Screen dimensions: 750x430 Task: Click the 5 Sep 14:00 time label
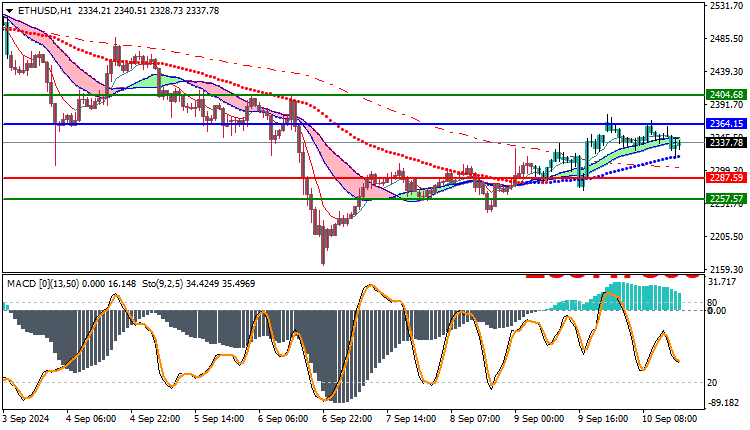coord(219,419)
